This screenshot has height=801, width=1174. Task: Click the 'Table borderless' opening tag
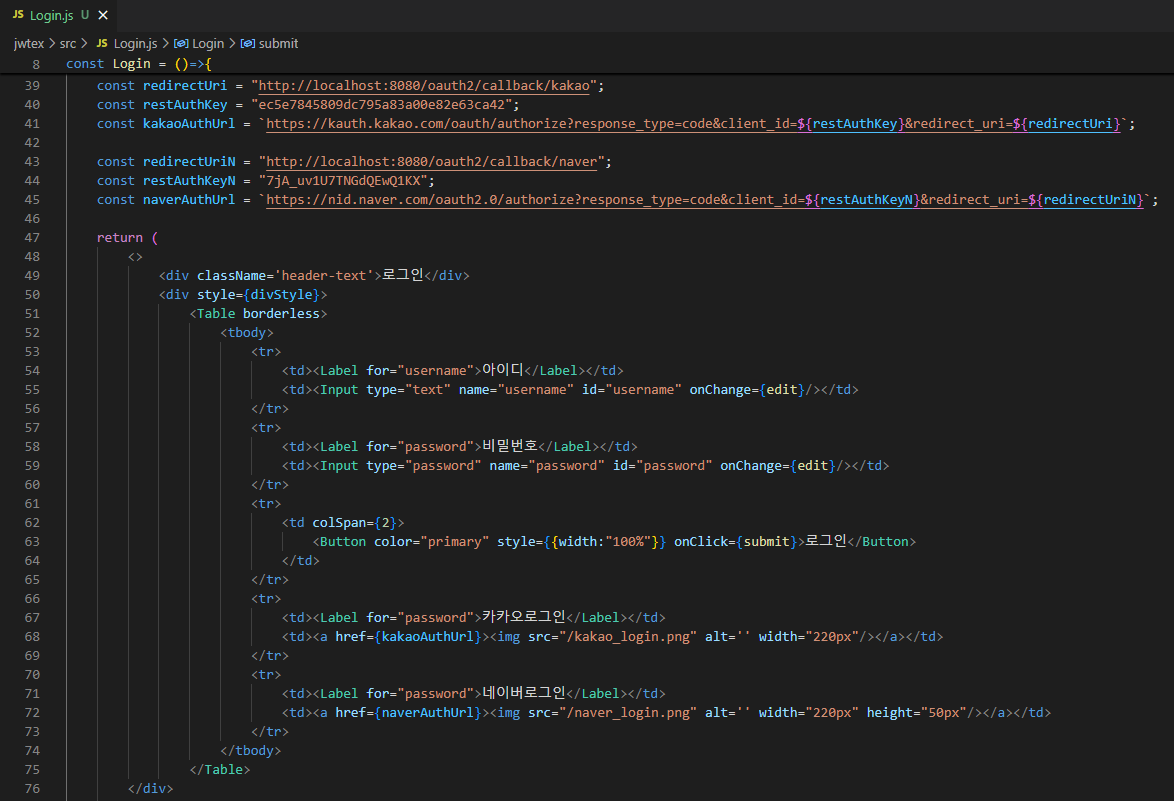258,314
